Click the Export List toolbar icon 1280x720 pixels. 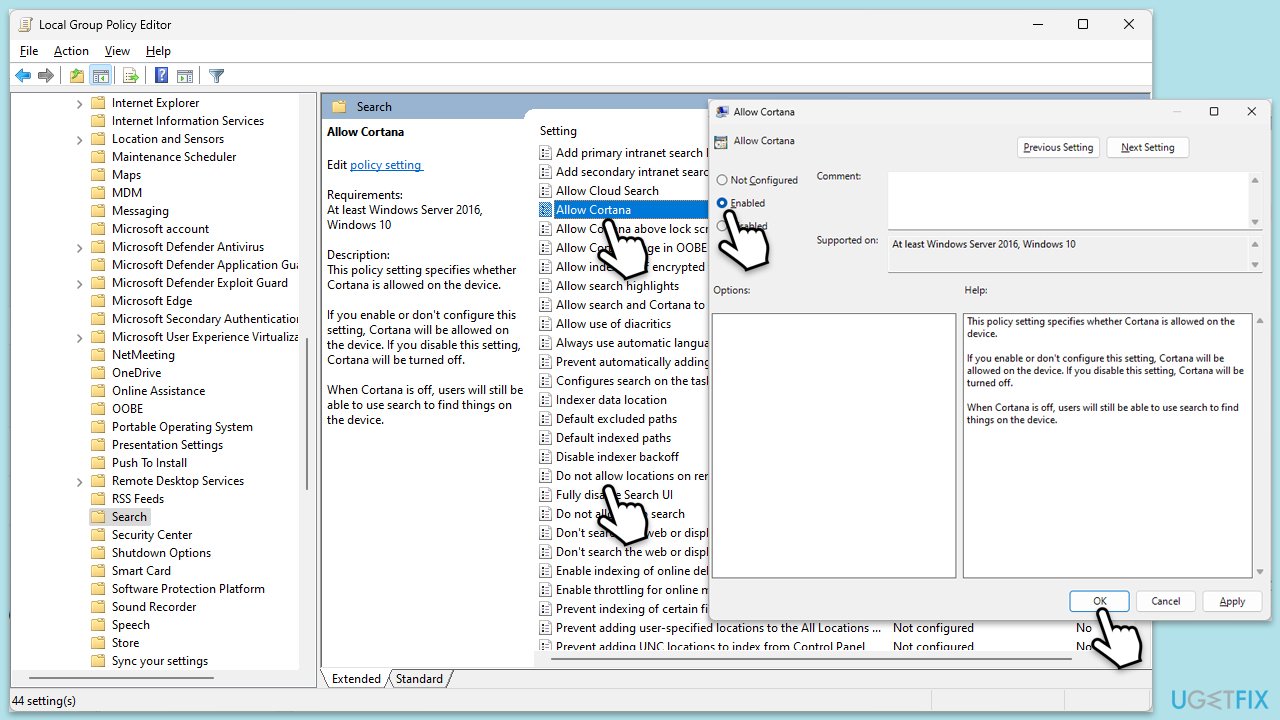(x=130, y=76)
